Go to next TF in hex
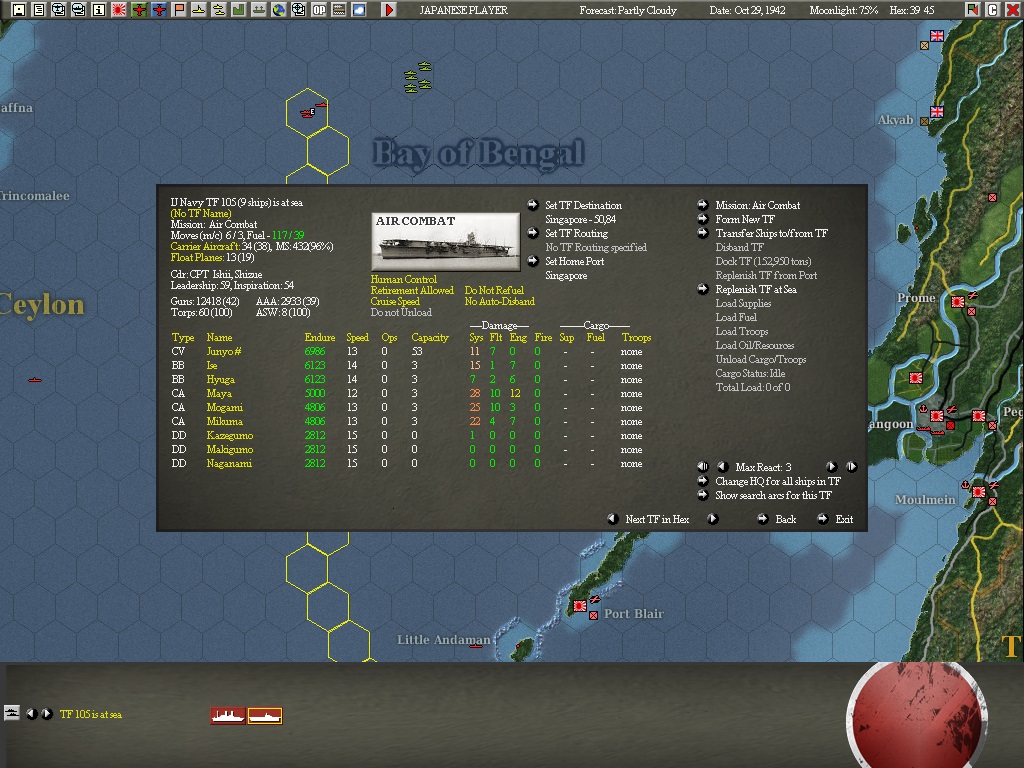This screenshot has height=768, width=1024. (x=712, y=519)
